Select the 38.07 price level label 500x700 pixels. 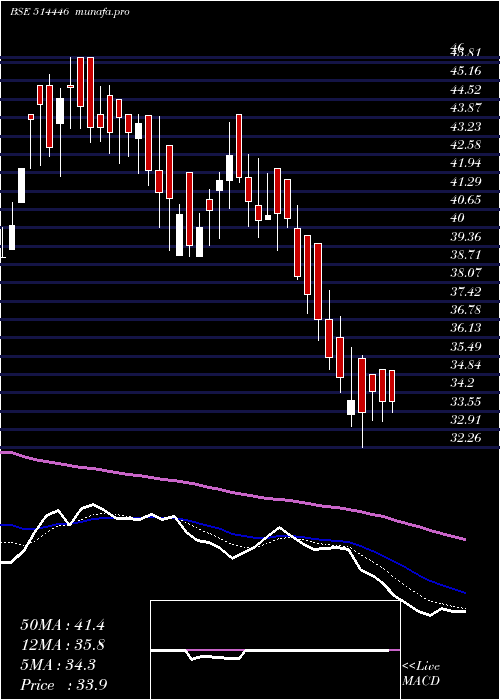466,273
